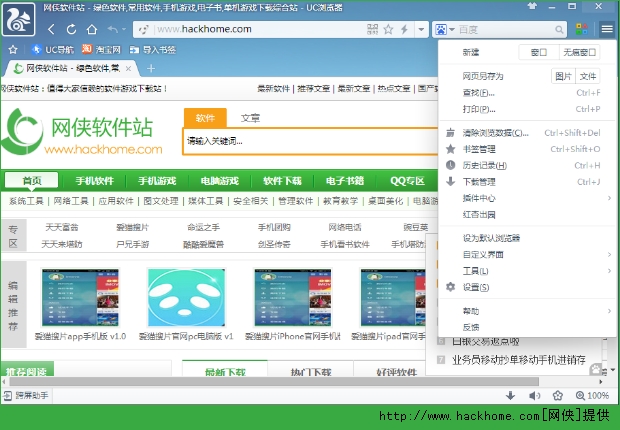
Task: Expand 插件中心 submenu
Action: [x=527, y=198]
